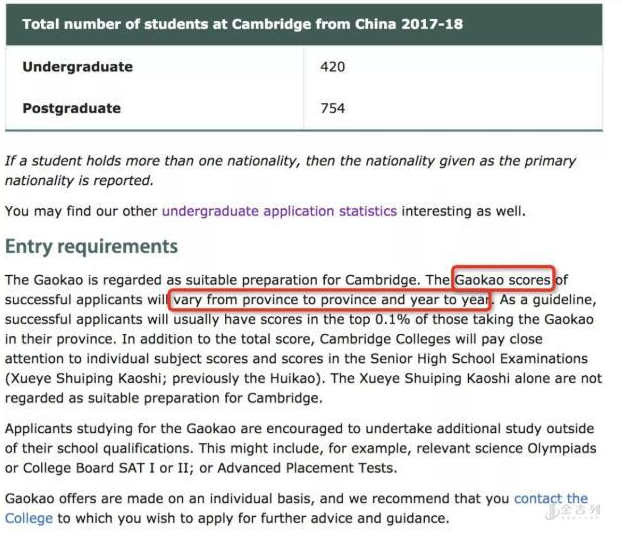Click the italic note about primary nationality
622x540 pixels.
click(x=290, y=170)
